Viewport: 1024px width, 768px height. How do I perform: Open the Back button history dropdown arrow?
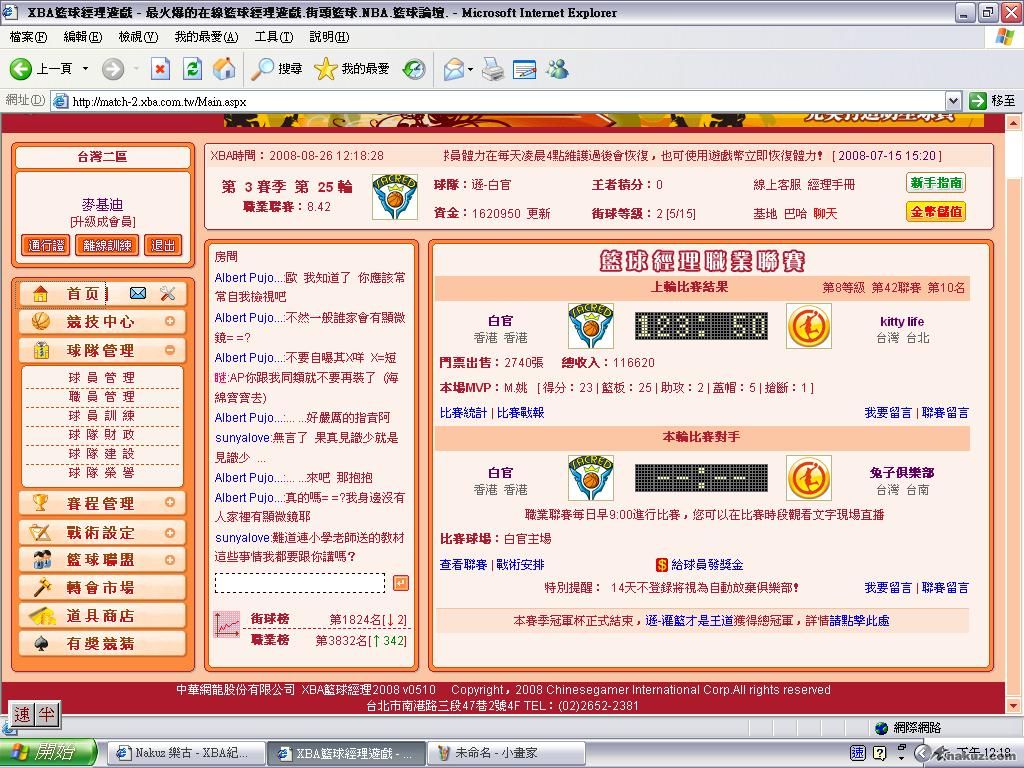coord(85,69)
